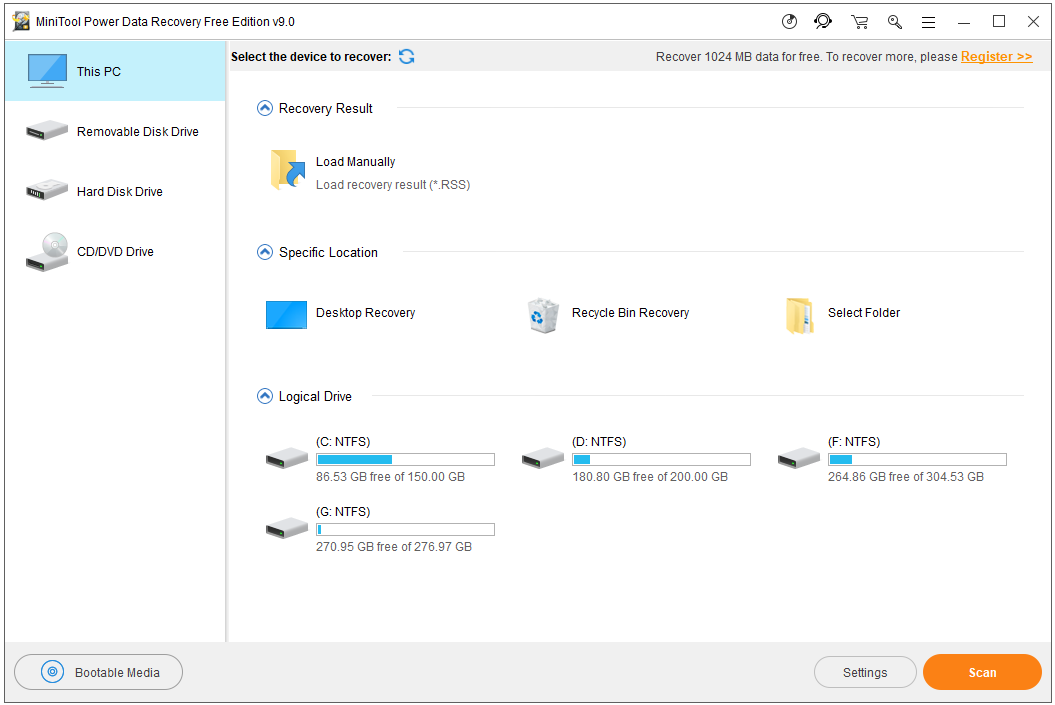The image size is (1055, 705).
Task: Open the support headset icon
Action: (x=823, y=22)
